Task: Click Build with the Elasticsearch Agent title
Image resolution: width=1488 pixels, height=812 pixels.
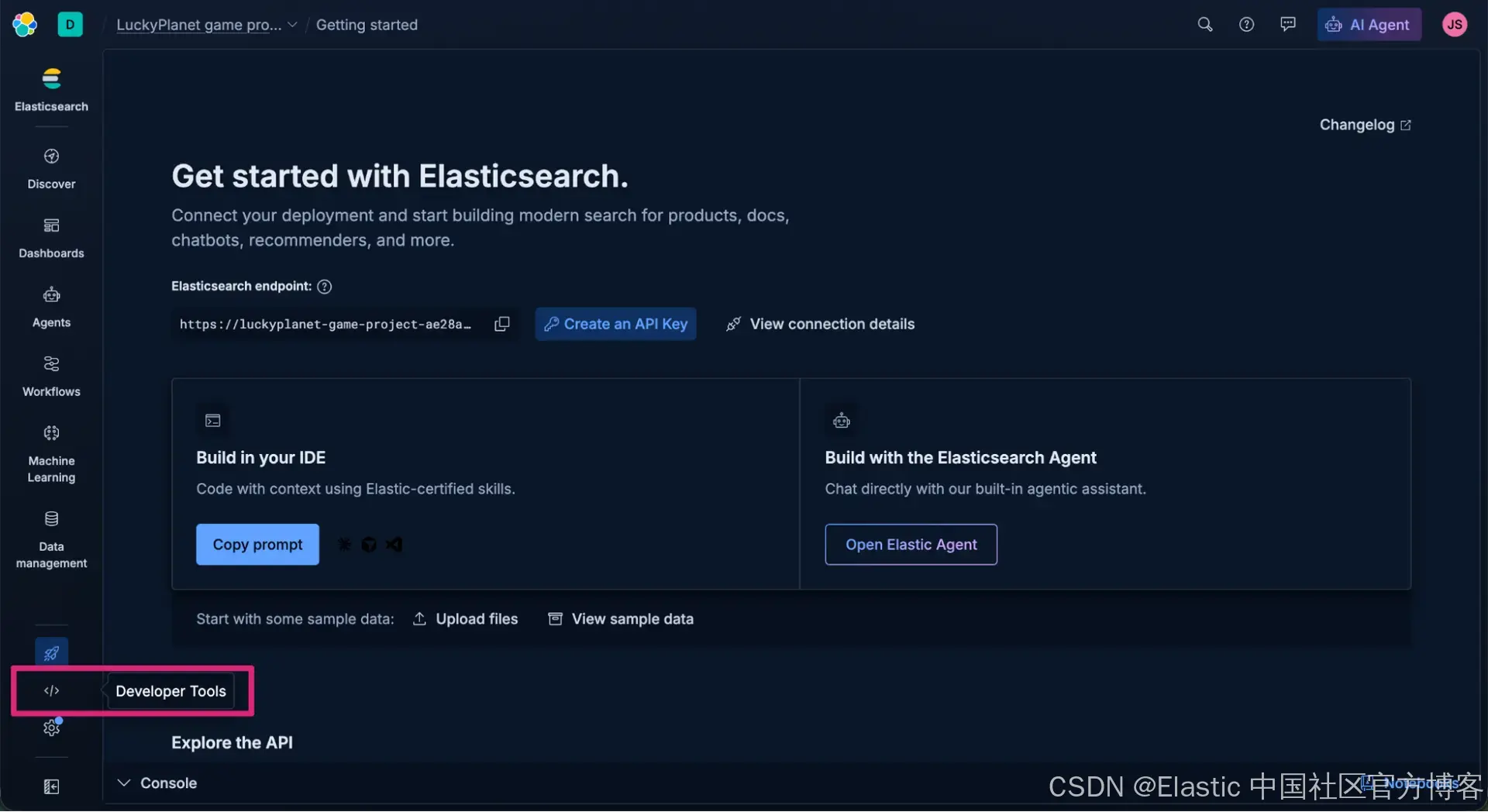Action: (961, 458)
